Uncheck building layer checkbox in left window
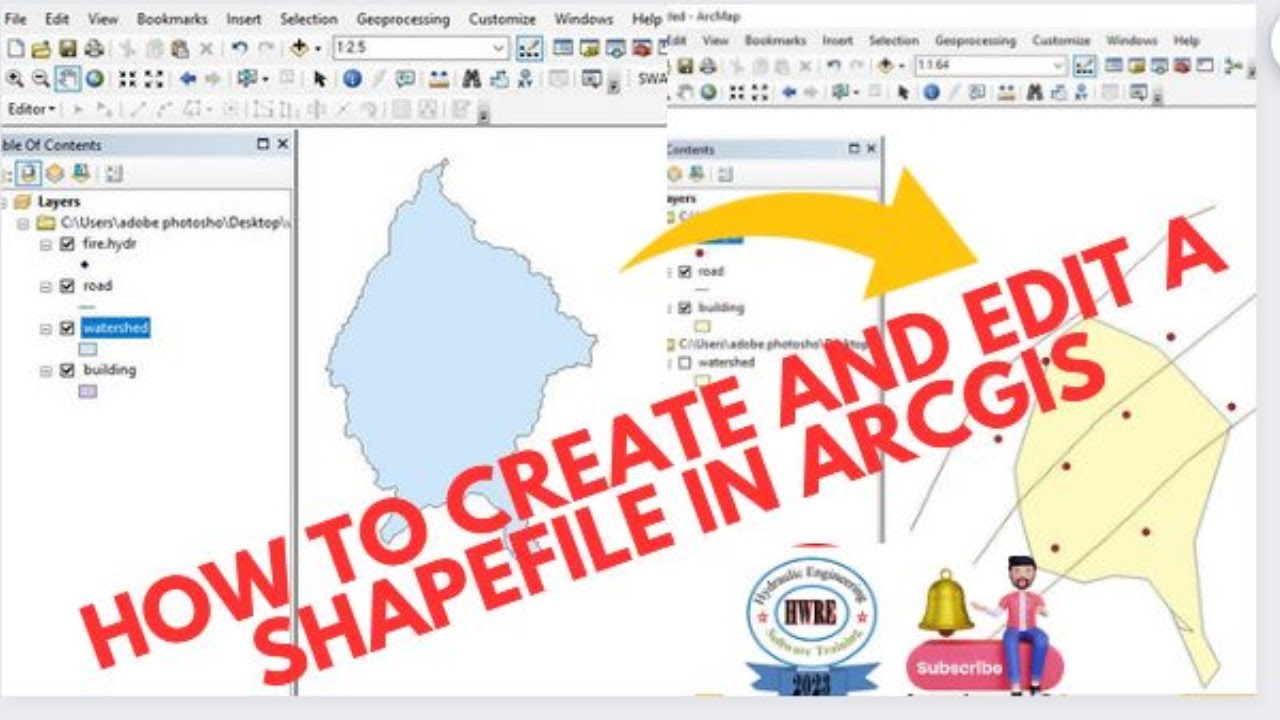The image size is (1280, 720). [67, 369]
